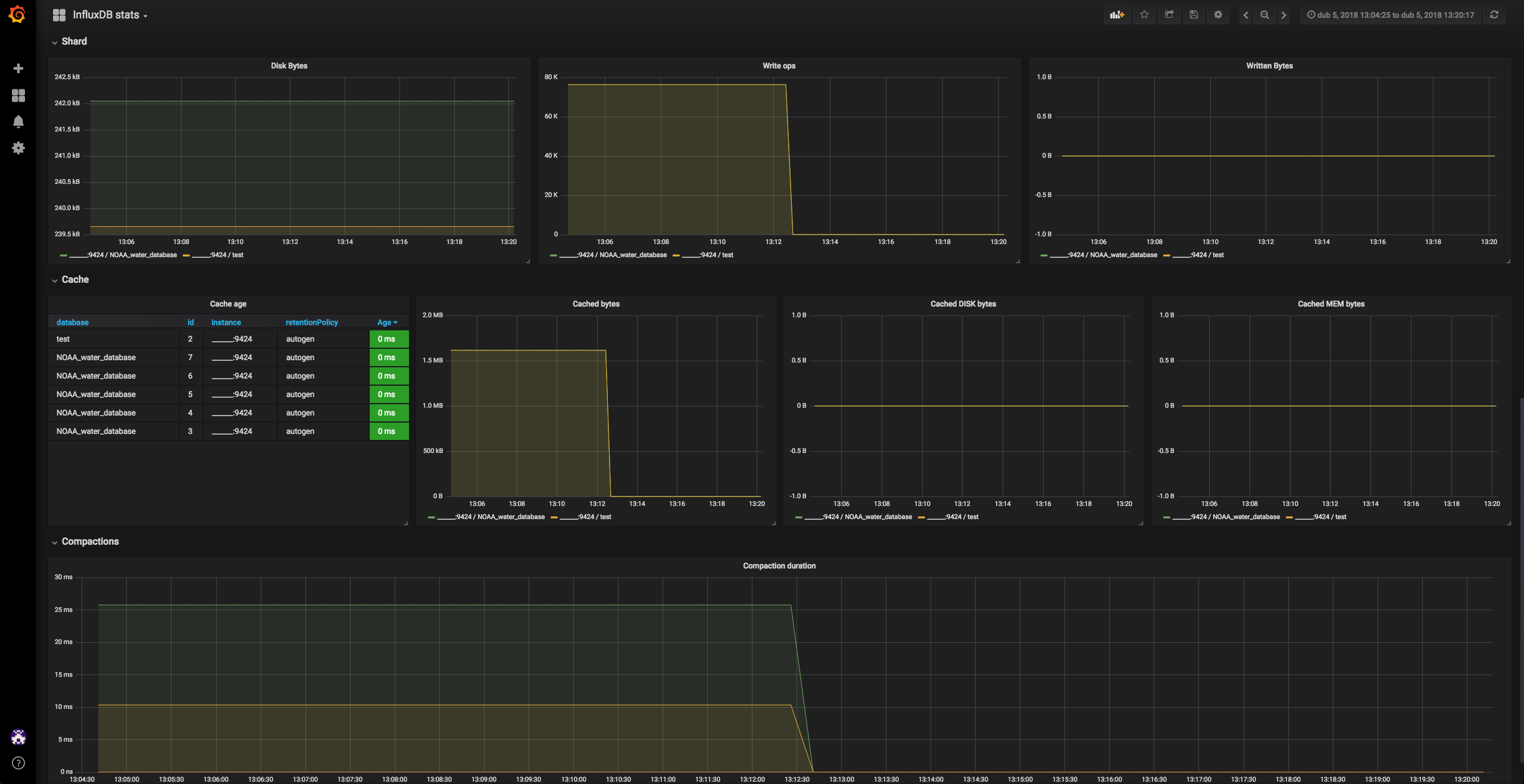Viewport: 1524px width, 784px height.
Task: Click the Grafana logo icon
Action: point(17,14)
